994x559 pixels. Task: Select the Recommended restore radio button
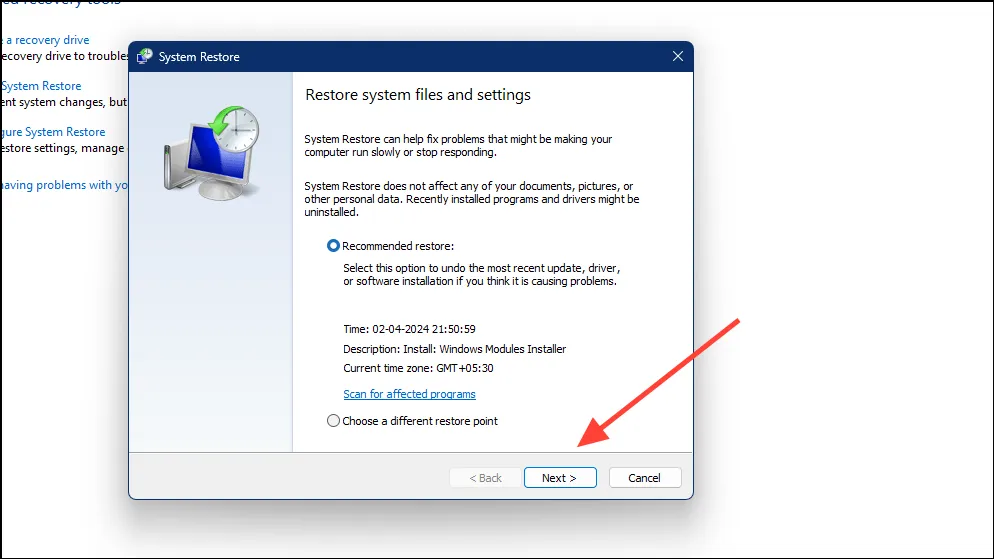333,246
